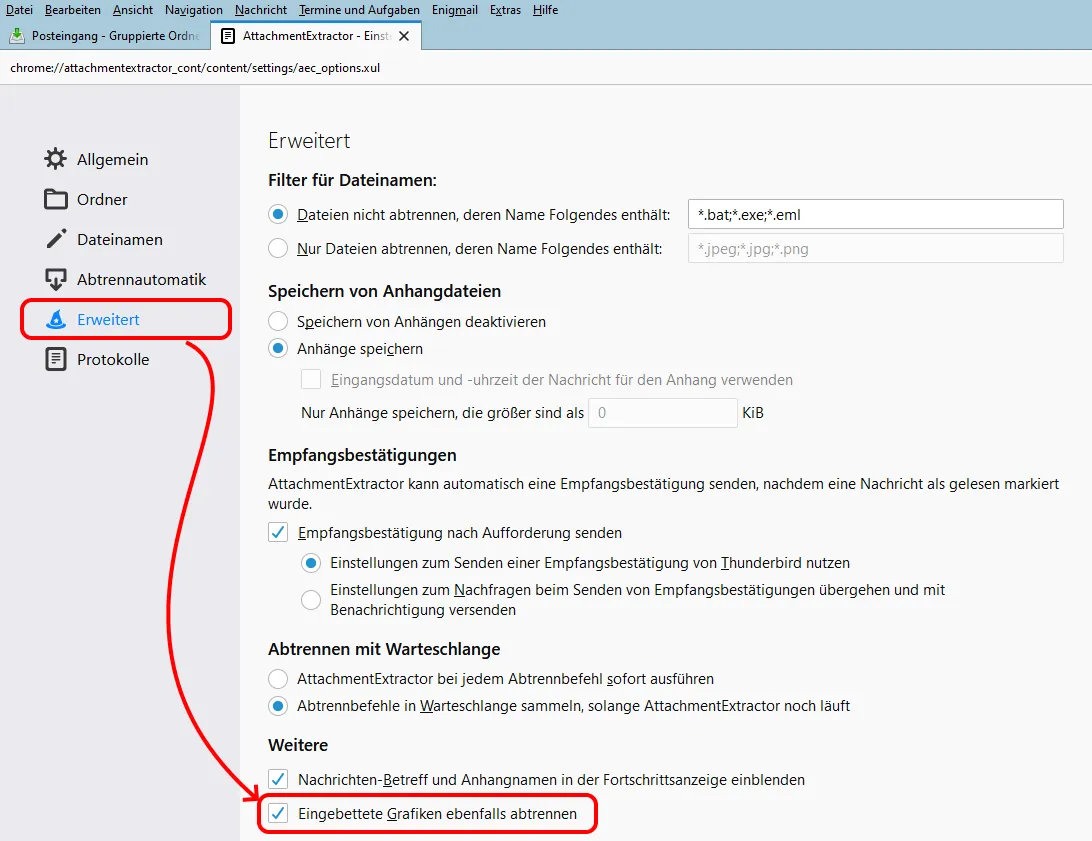
Task: Open the Enigmail menu
Action: click(454, 10)
